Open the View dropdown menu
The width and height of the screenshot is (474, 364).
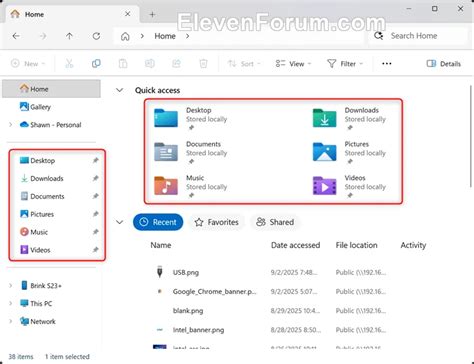point(293,63)
